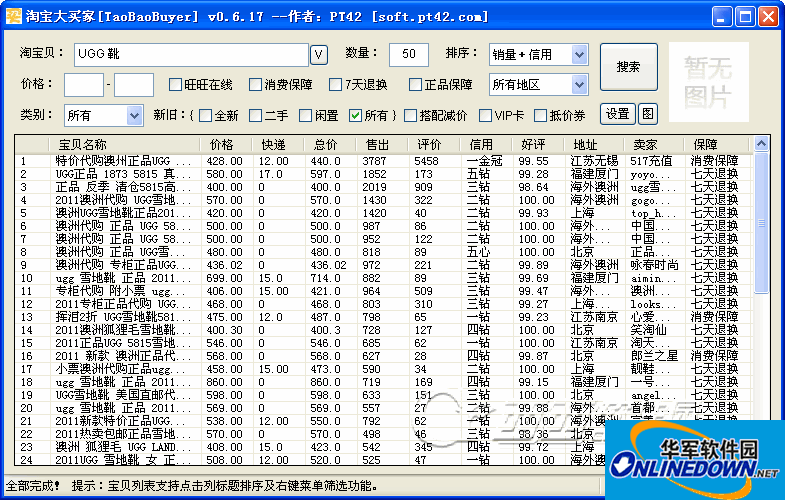Check the 二手 condition checkbox
Image resolution: width=785 pixels, height=500 pixels.
(255, 116)
